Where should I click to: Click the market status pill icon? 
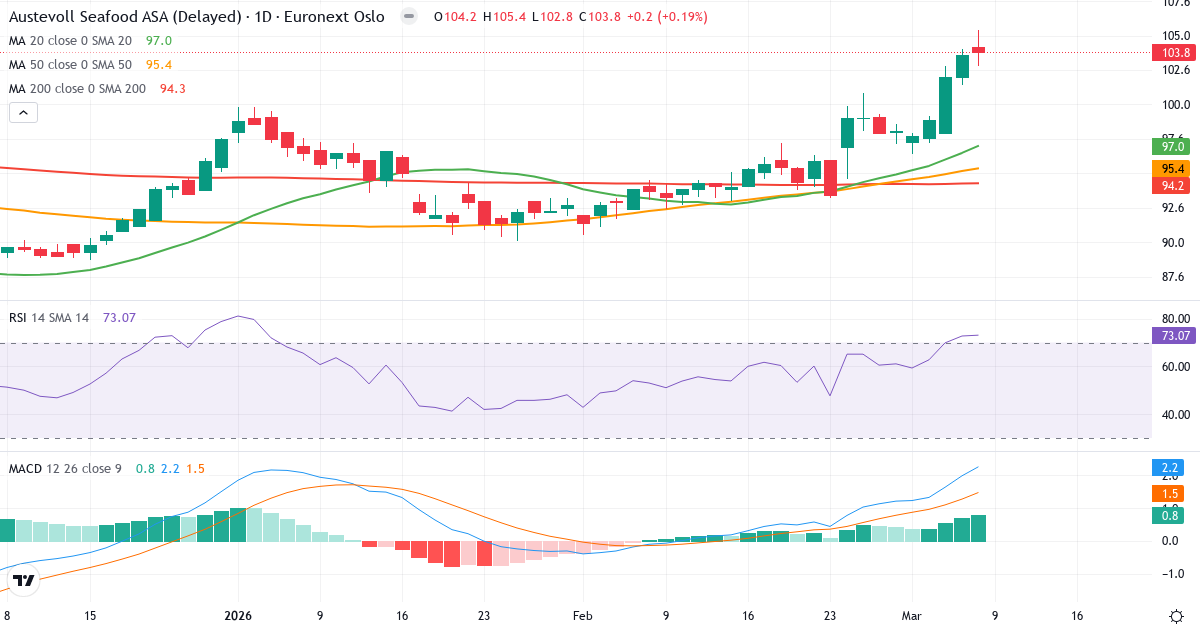click(x=408, y=17)
